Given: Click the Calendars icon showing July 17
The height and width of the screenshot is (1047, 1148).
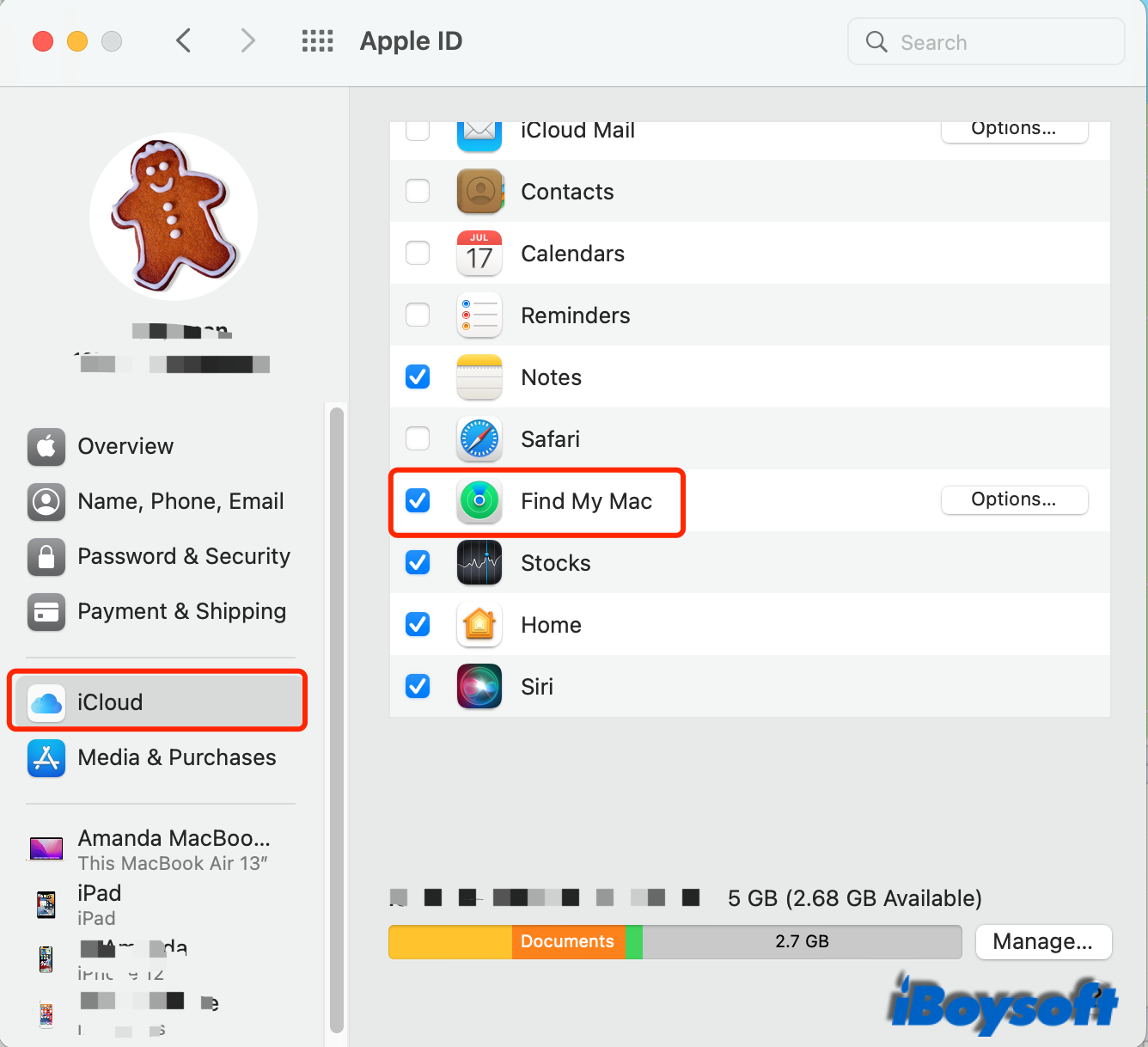Looking at the screenshot, I should coord(479,253).
